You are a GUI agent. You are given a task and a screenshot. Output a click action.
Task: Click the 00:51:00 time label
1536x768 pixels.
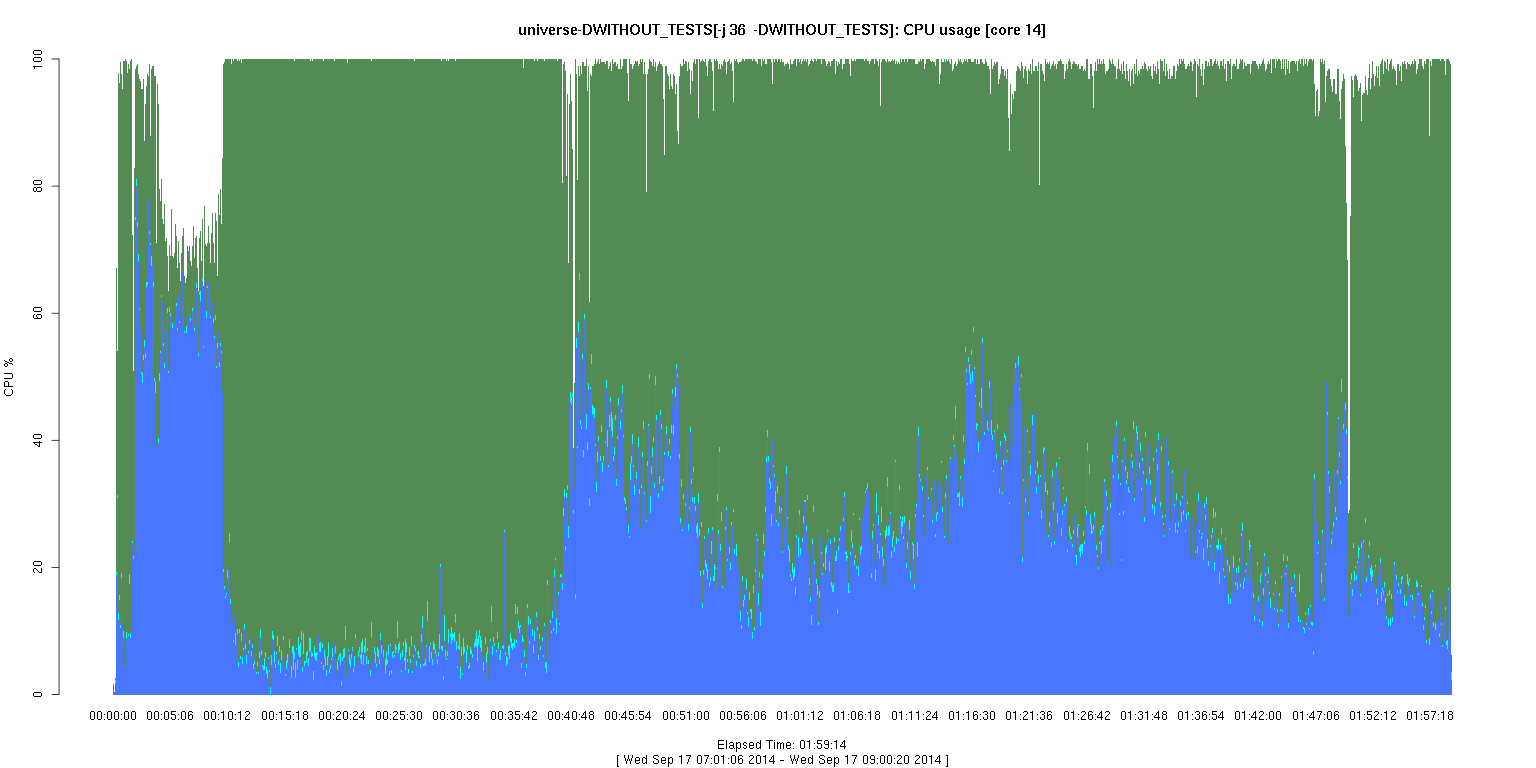(686, 716)
